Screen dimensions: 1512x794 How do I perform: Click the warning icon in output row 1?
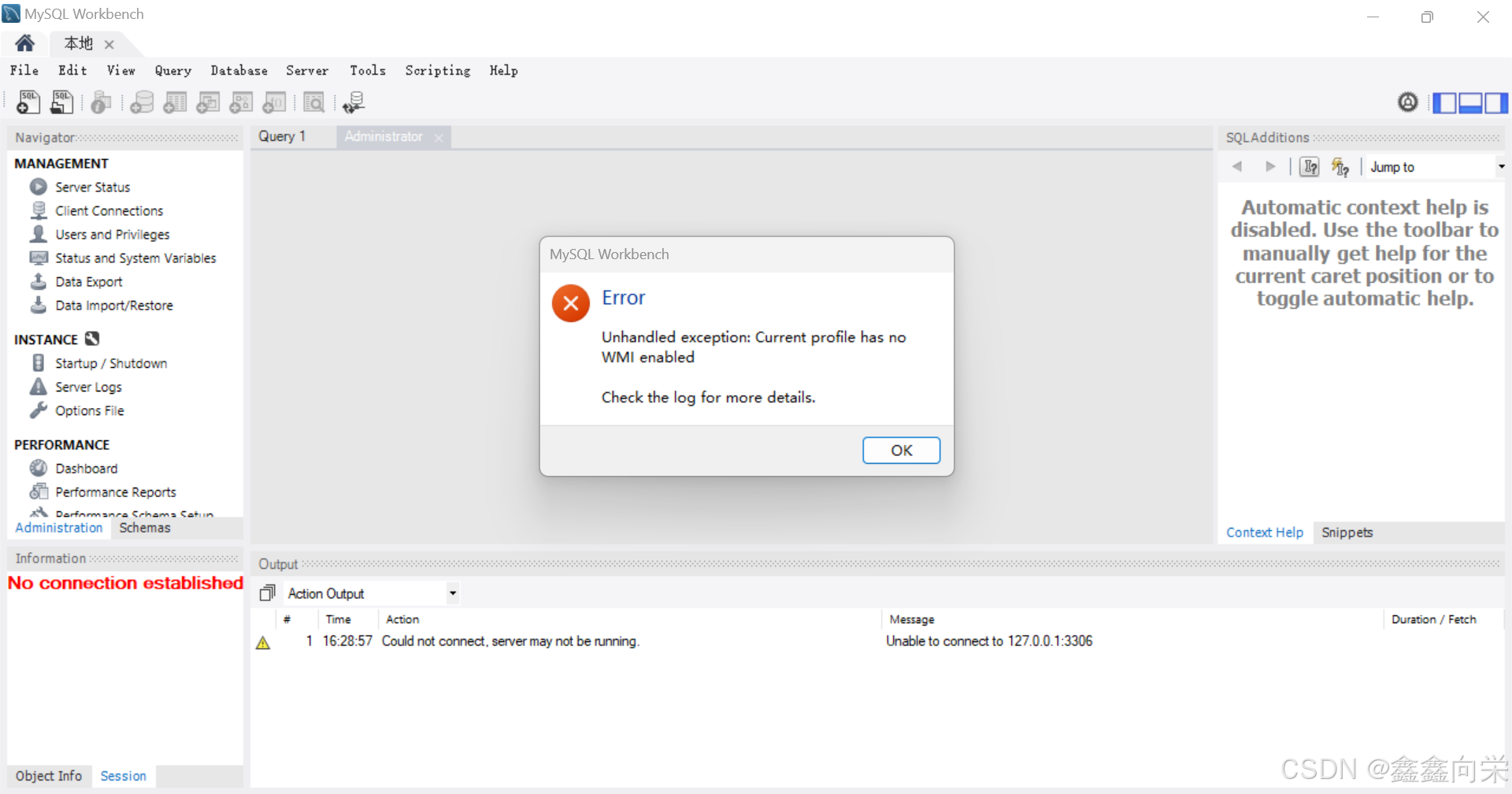[263, 643]
